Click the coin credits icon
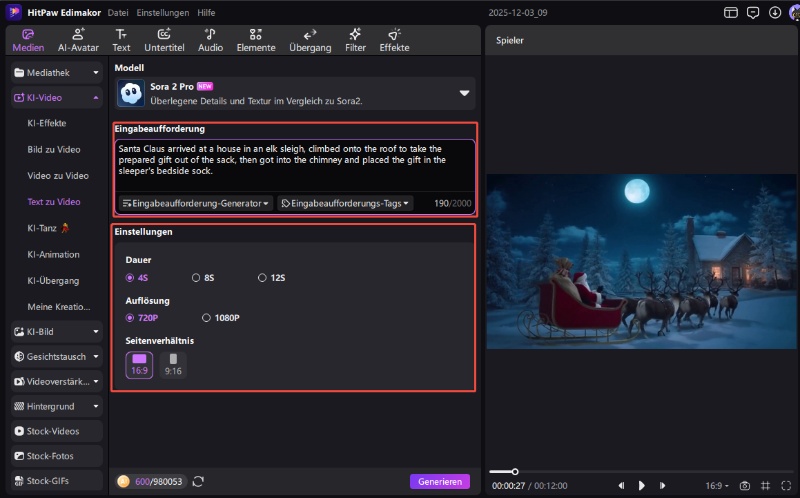This screenshot has width=800, height=498. coord(123,481)
